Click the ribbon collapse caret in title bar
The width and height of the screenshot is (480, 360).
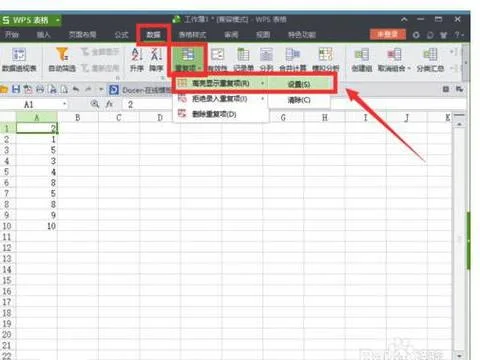click(404, 20)
